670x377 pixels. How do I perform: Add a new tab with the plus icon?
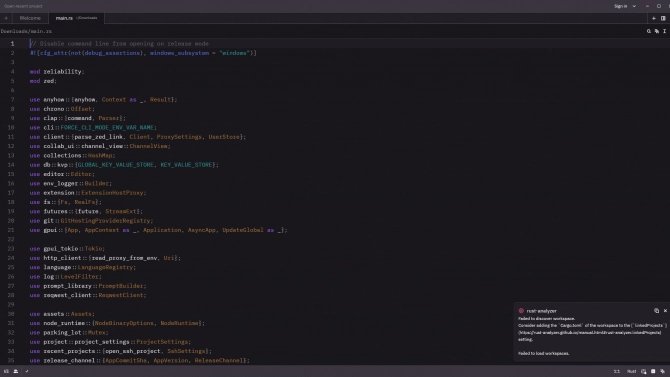click(654, 18)
